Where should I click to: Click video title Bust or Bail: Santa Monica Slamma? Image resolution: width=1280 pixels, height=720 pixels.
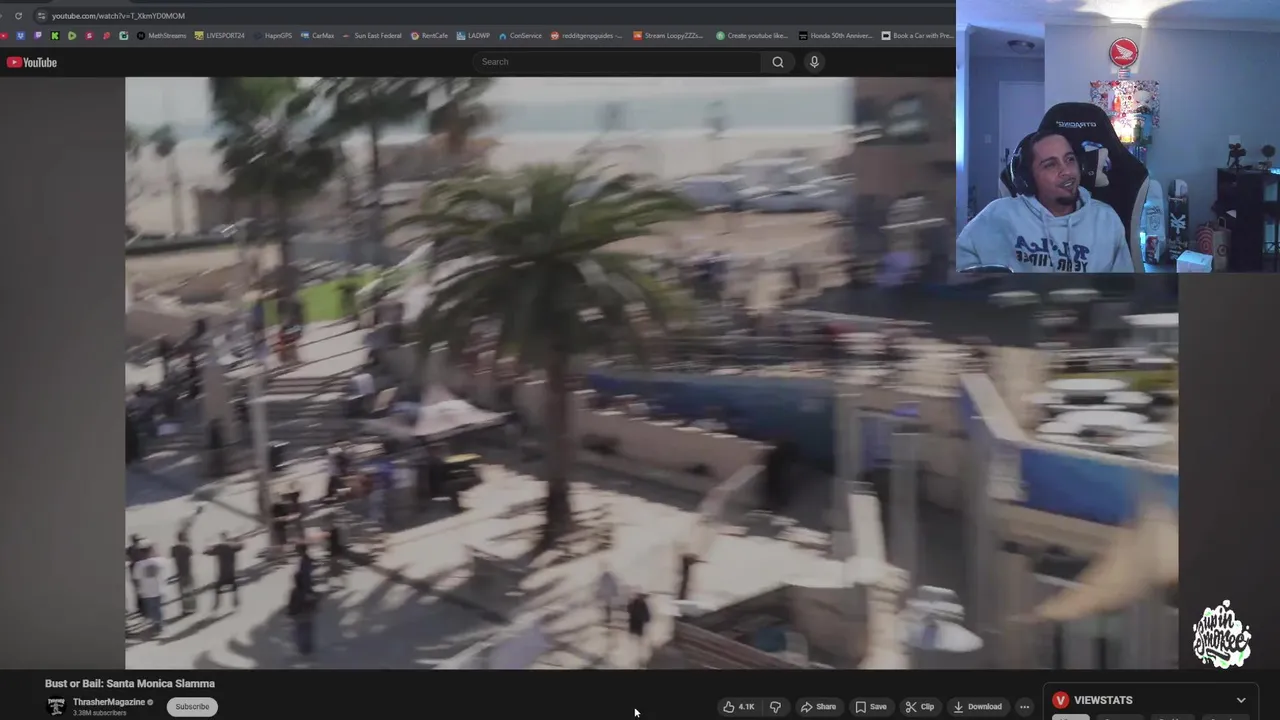click(x=130, y=684)
